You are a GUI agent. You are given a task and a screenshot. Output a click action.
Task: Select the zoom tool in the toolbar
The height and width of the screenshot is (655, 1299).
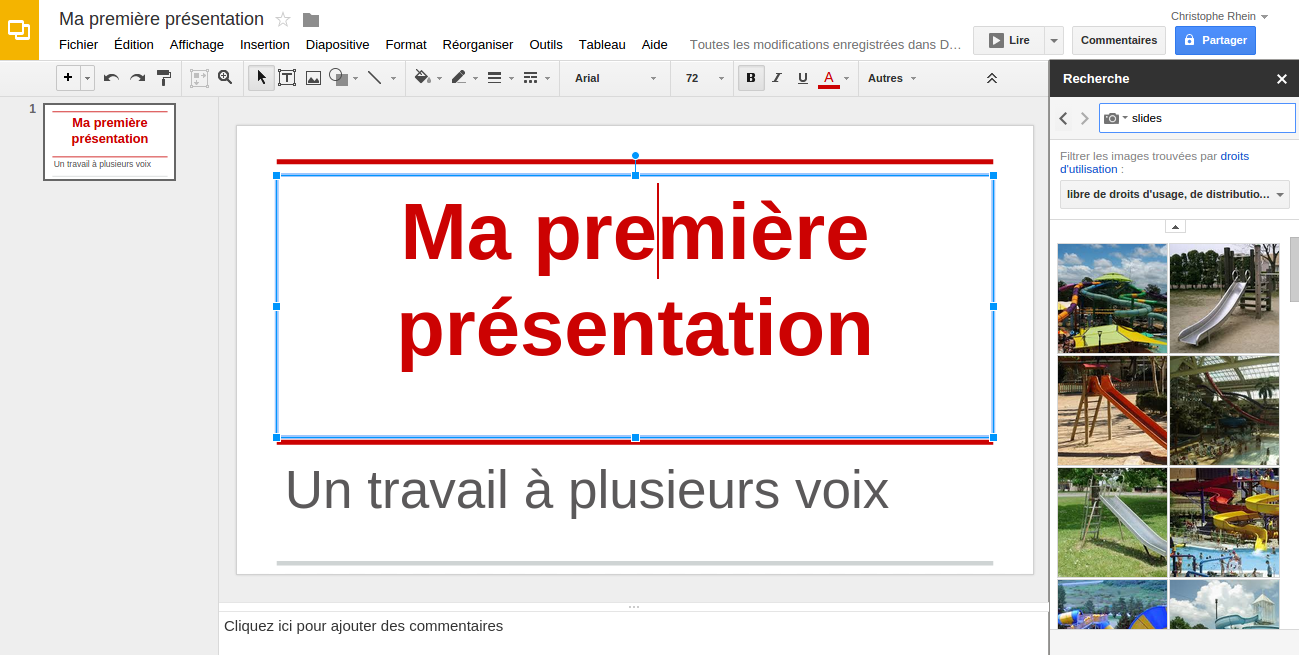pyautogui.click(x=225, y=77)
